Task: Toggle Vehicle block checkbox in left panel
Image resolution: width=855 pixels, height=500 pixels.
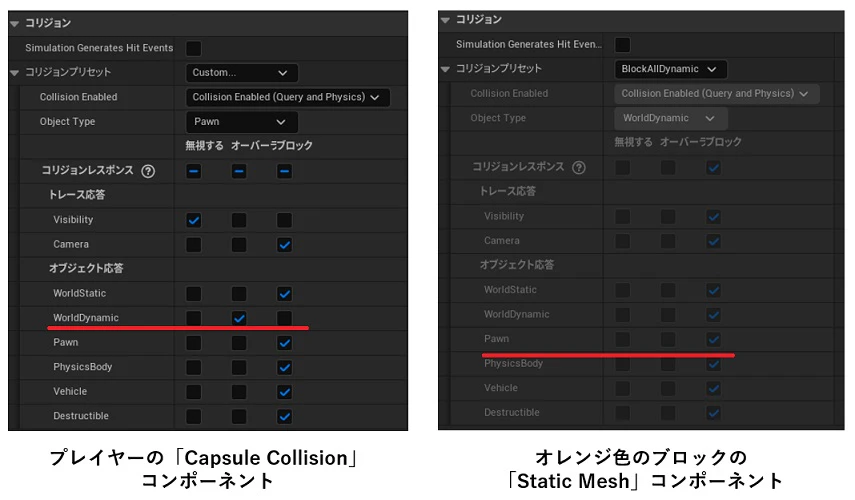Action: pyautogui.click(x=284, y=392)
